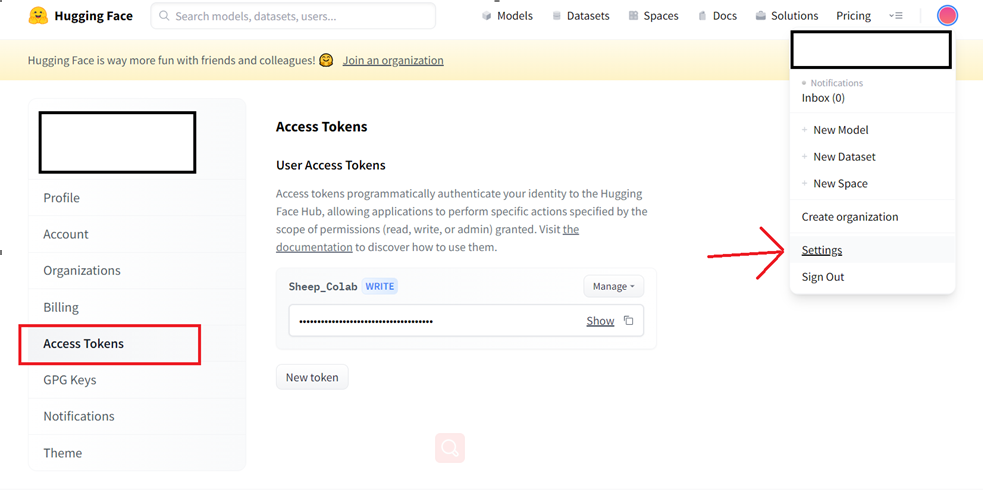Open Inbox (0) in the user menu

[x=823, y=98]
